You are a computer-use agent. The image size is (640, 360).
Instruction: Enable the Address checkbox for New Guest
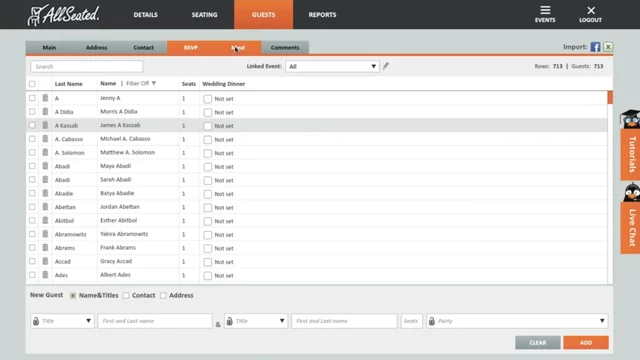[x=163, y=296]
